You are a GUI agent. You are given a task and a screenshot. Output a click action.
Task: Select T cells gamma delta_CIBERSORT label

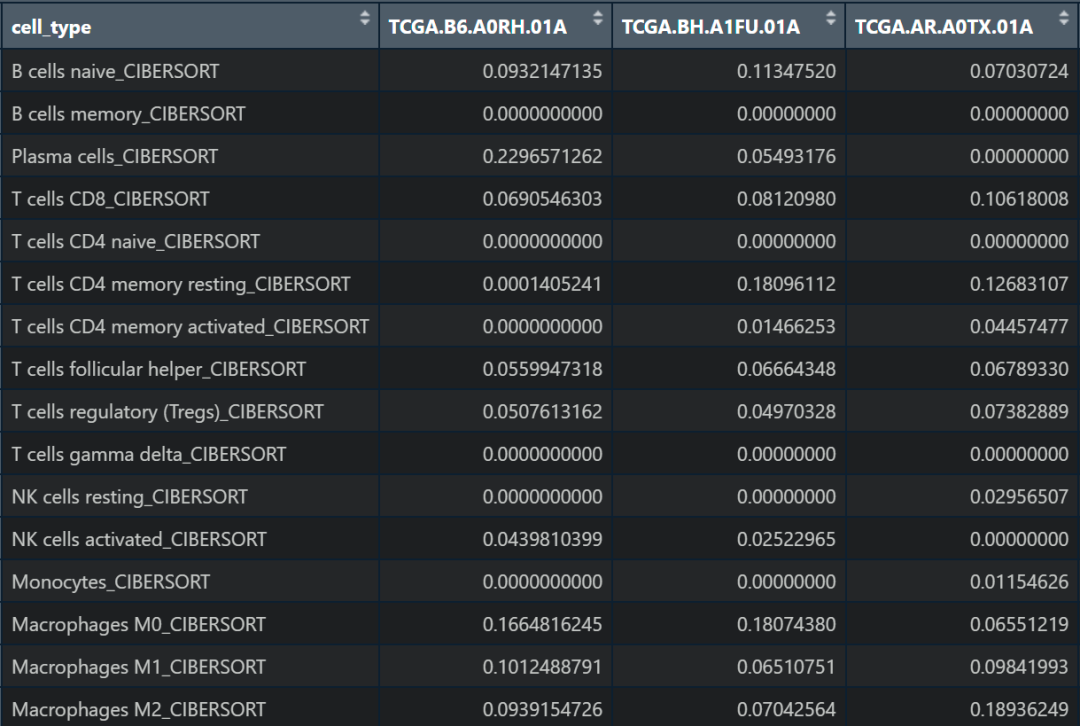149,455
